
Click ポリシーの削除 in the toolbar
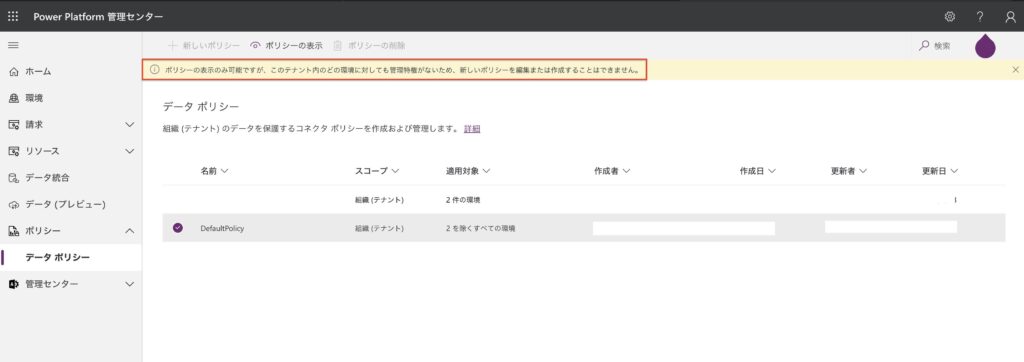pos(369,46)
